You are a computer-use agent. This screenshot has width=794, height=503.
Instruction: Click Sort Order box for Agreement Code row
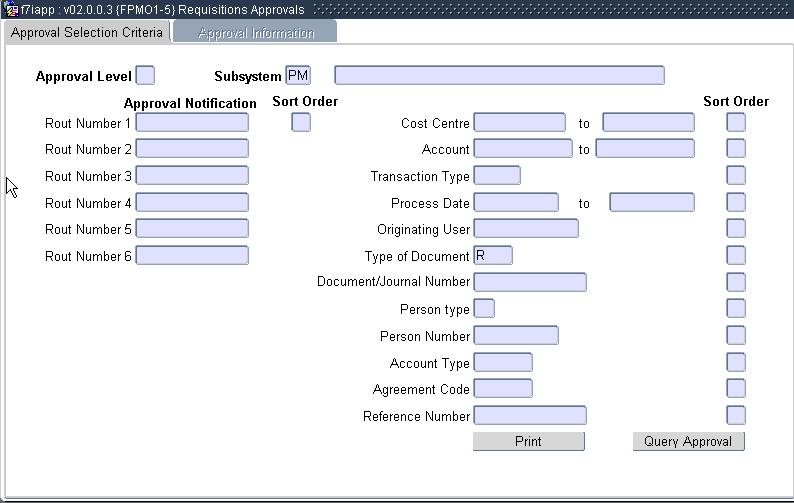click(736, 389)
